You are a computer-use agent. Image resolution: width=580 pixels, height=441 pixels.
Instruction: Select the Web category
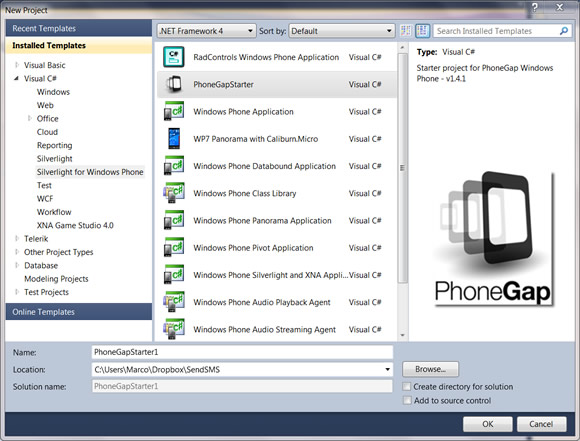[45, 105]
